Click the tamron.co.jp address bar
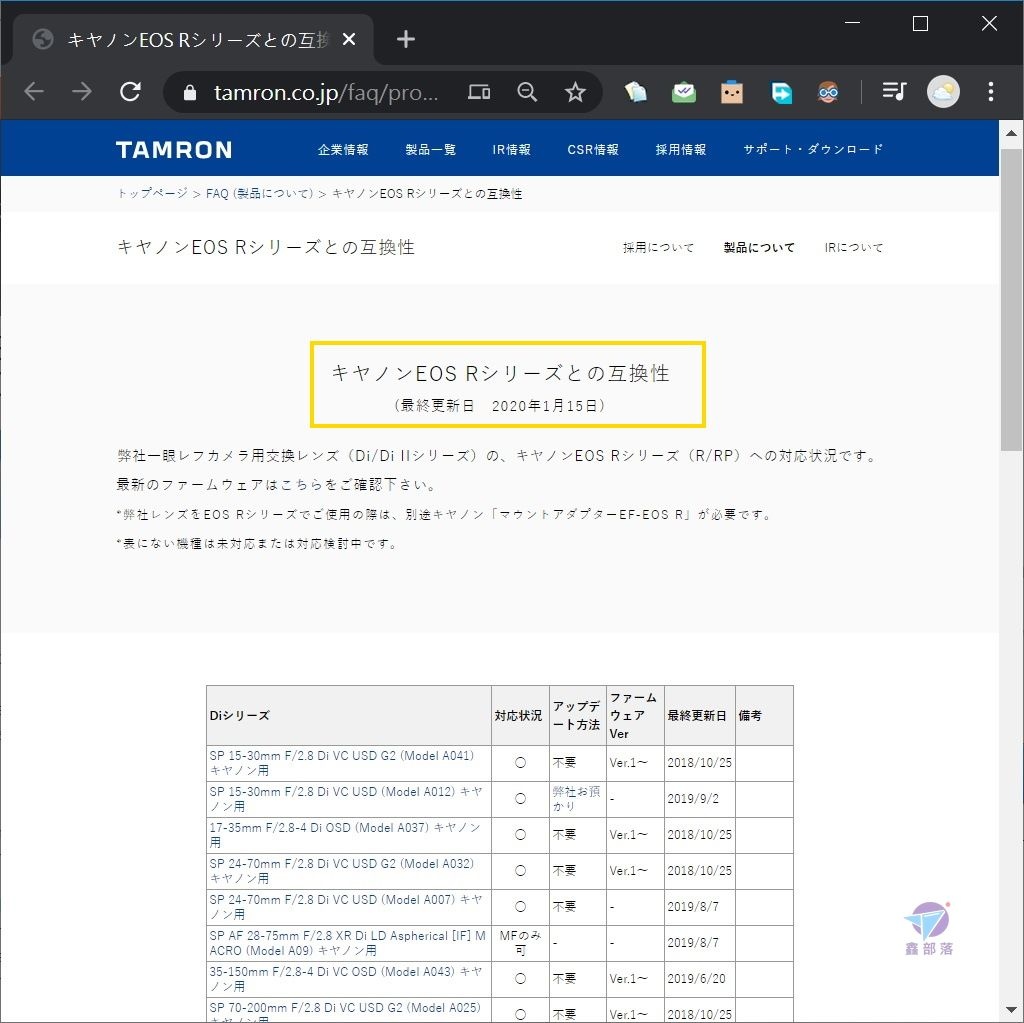The height and width of the screenshot is (1023, 1024). (x=326, y=93)
